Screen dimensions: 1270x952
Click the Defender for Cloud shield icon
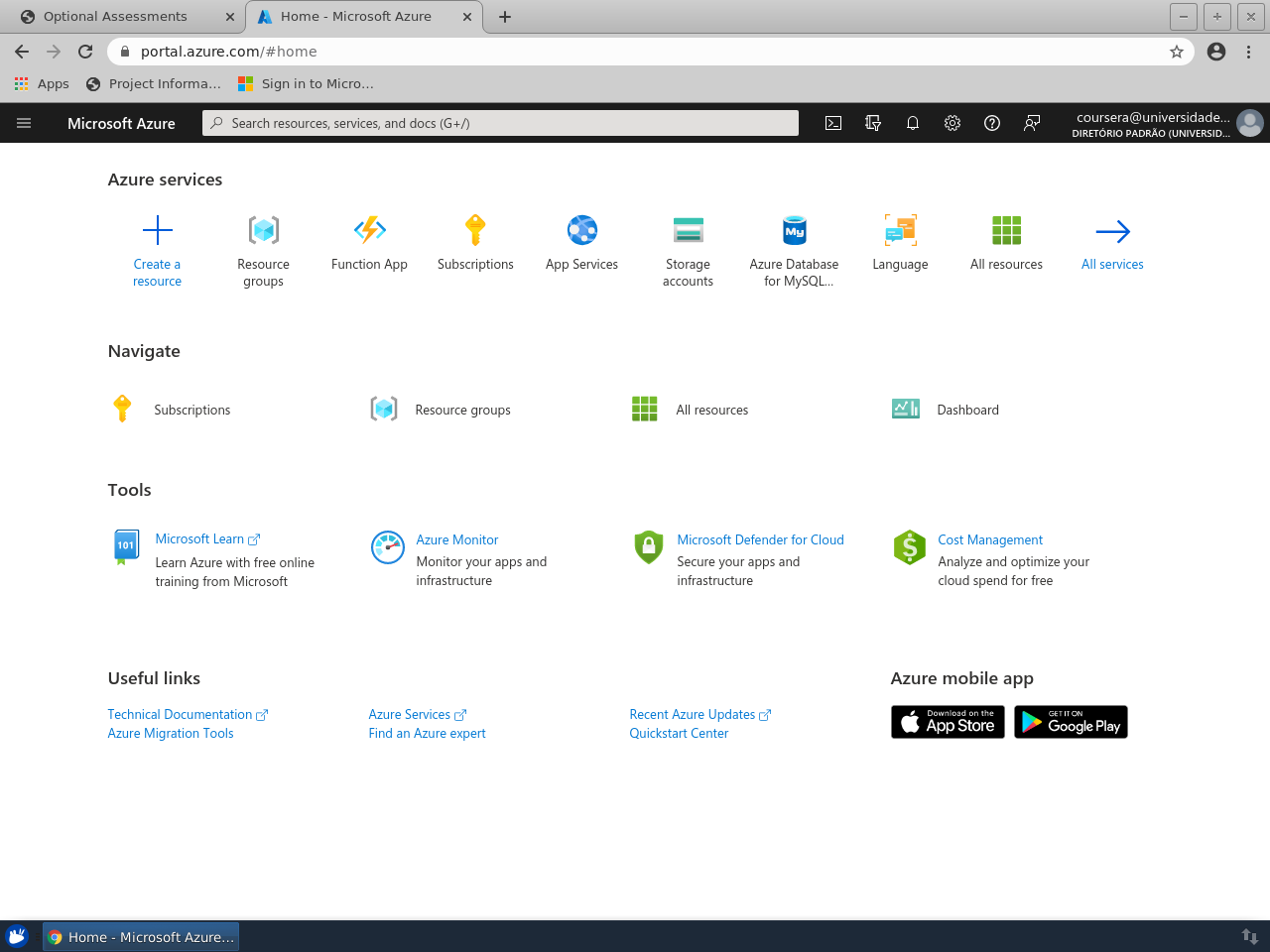tap(649, 546)
